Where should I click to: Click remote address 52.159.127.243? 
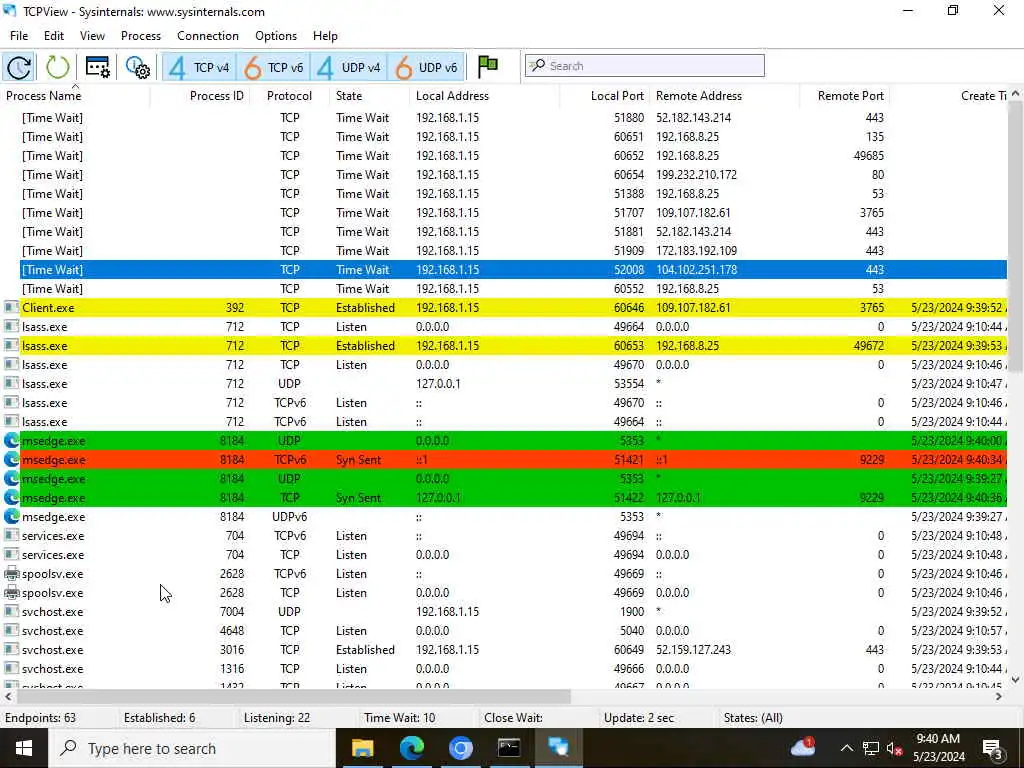click(x=693, y=650)
